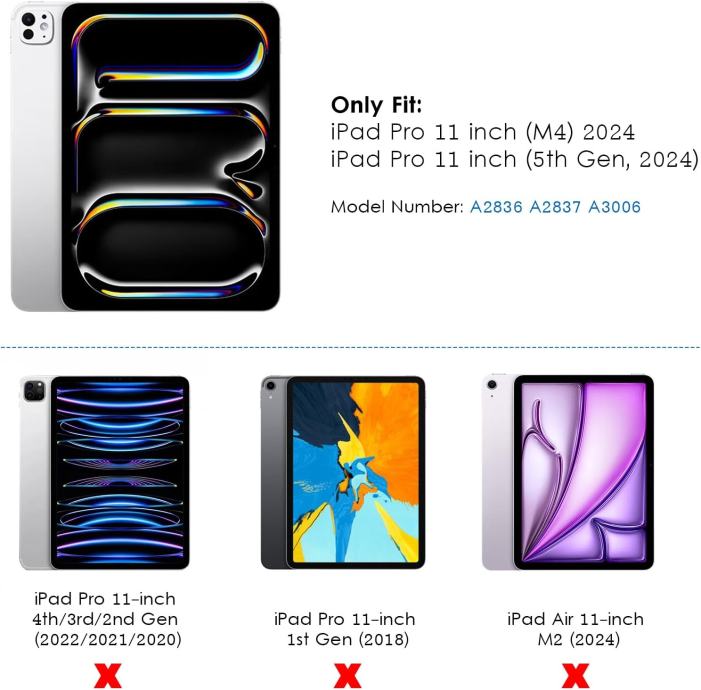Click the camera module on the silver iPad Pro M4
Viewport: 701px width, 690px height.
(36, 27)
